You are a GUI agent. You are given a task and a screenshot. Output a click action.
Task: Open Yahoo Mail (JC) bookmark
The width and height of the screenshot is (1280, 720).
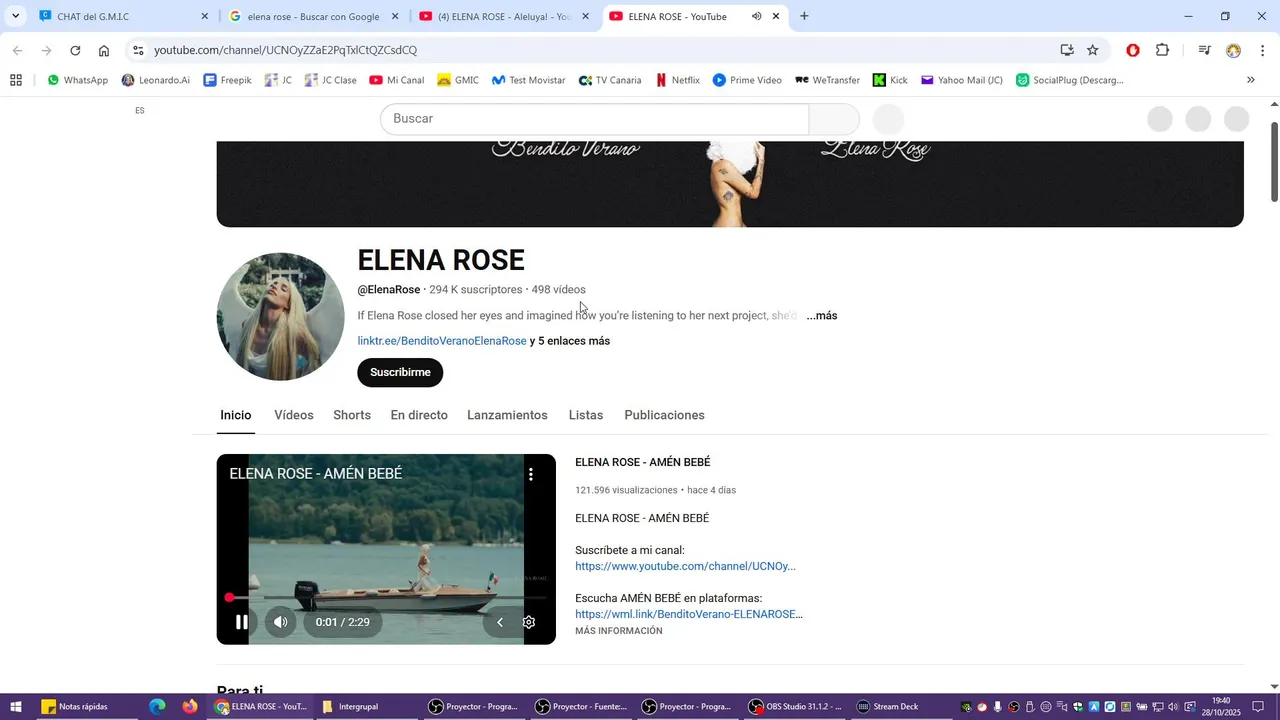click(x=961, y=80)
